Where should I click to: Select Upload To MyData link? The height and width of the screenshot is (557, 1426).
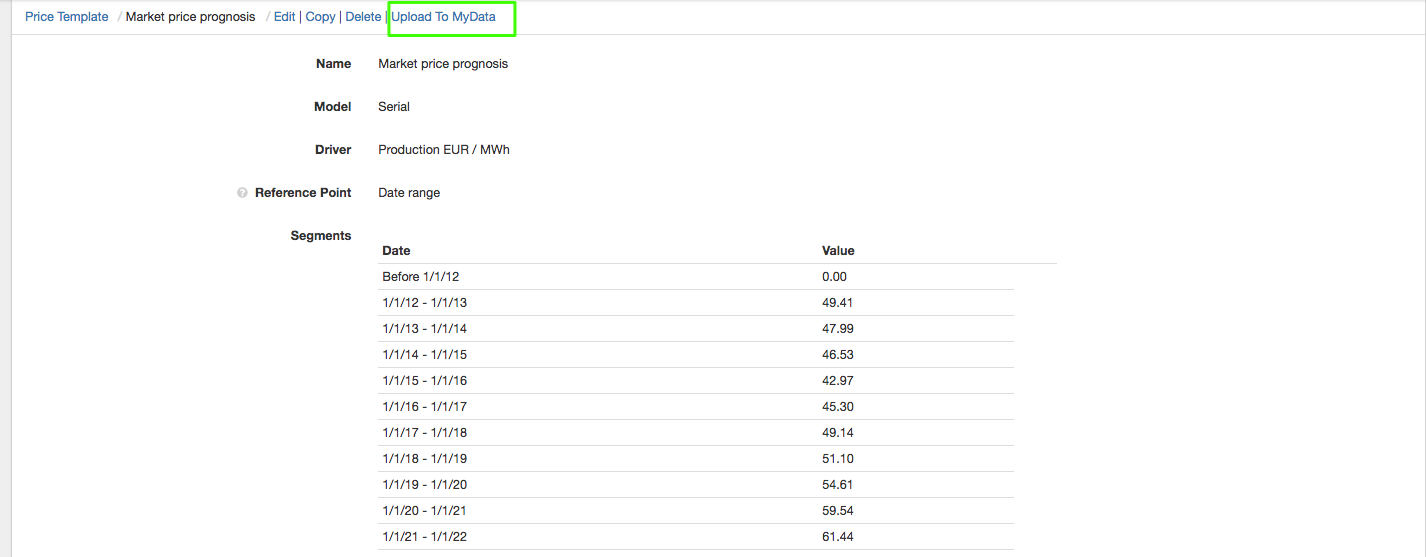(x=443, y=17)
